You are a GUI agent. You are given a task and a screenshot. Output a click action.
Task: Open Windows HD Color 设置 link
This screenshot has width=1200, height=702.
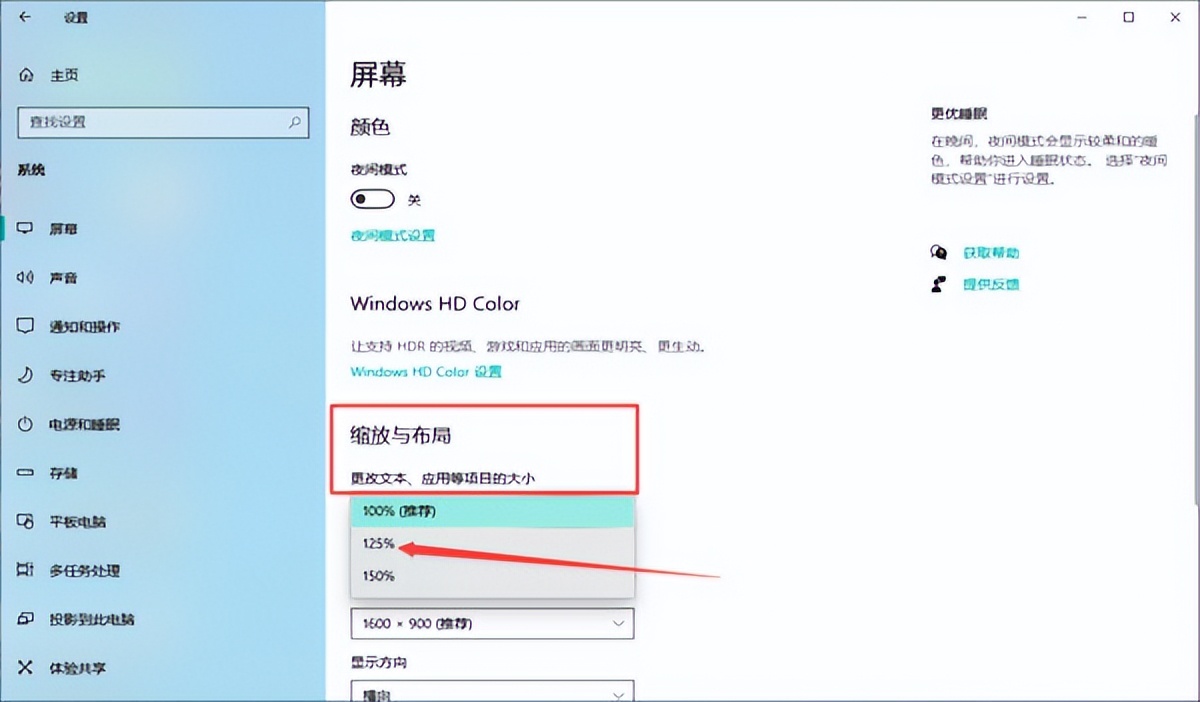click(x=426, y=371)
